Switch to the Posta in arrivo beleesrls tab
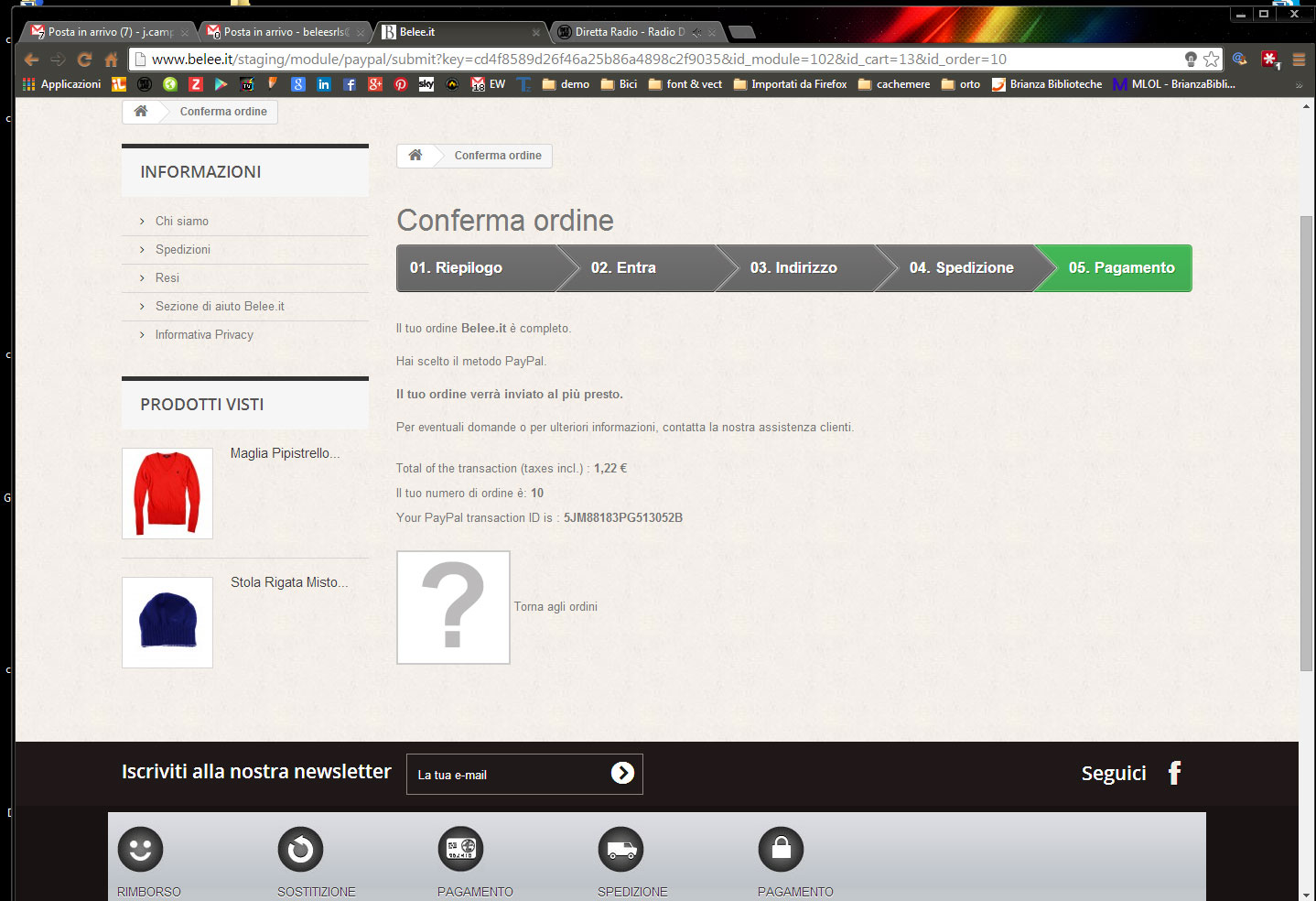 coord(286,32)
